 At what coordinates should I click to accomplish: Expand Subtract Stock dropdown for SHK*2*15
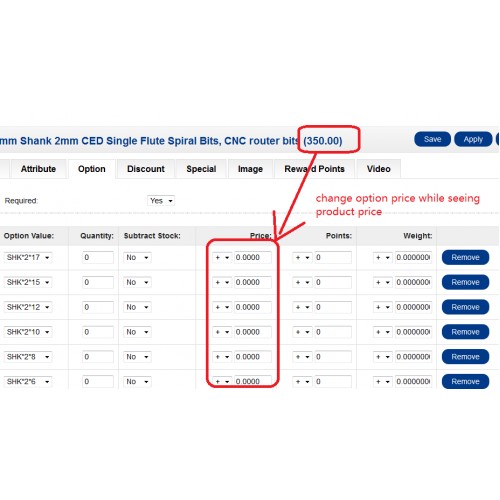(x=137, y=282)
